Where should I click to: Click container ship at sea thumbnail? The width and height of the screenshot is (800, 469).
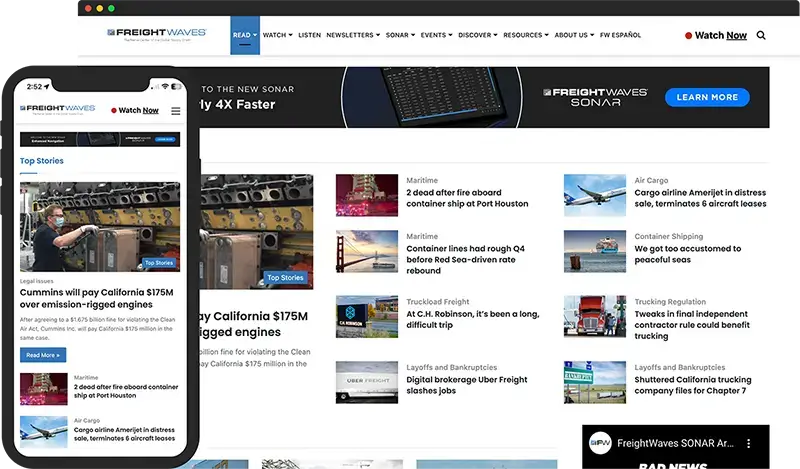pyautogui.click(x=595, y=251)
